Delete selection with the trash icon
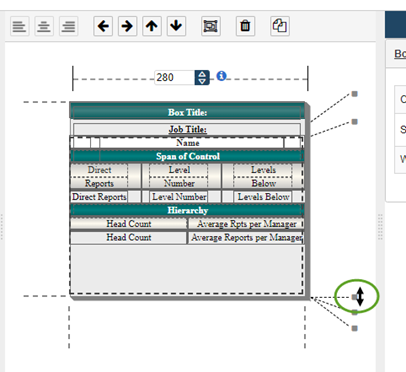Viewport: 406px width, 372px height. click(245, 26)
